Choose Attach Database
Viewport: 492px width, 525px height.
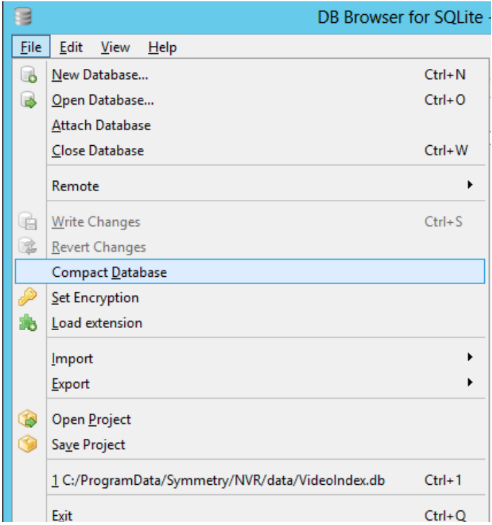[x=250, y=125]
